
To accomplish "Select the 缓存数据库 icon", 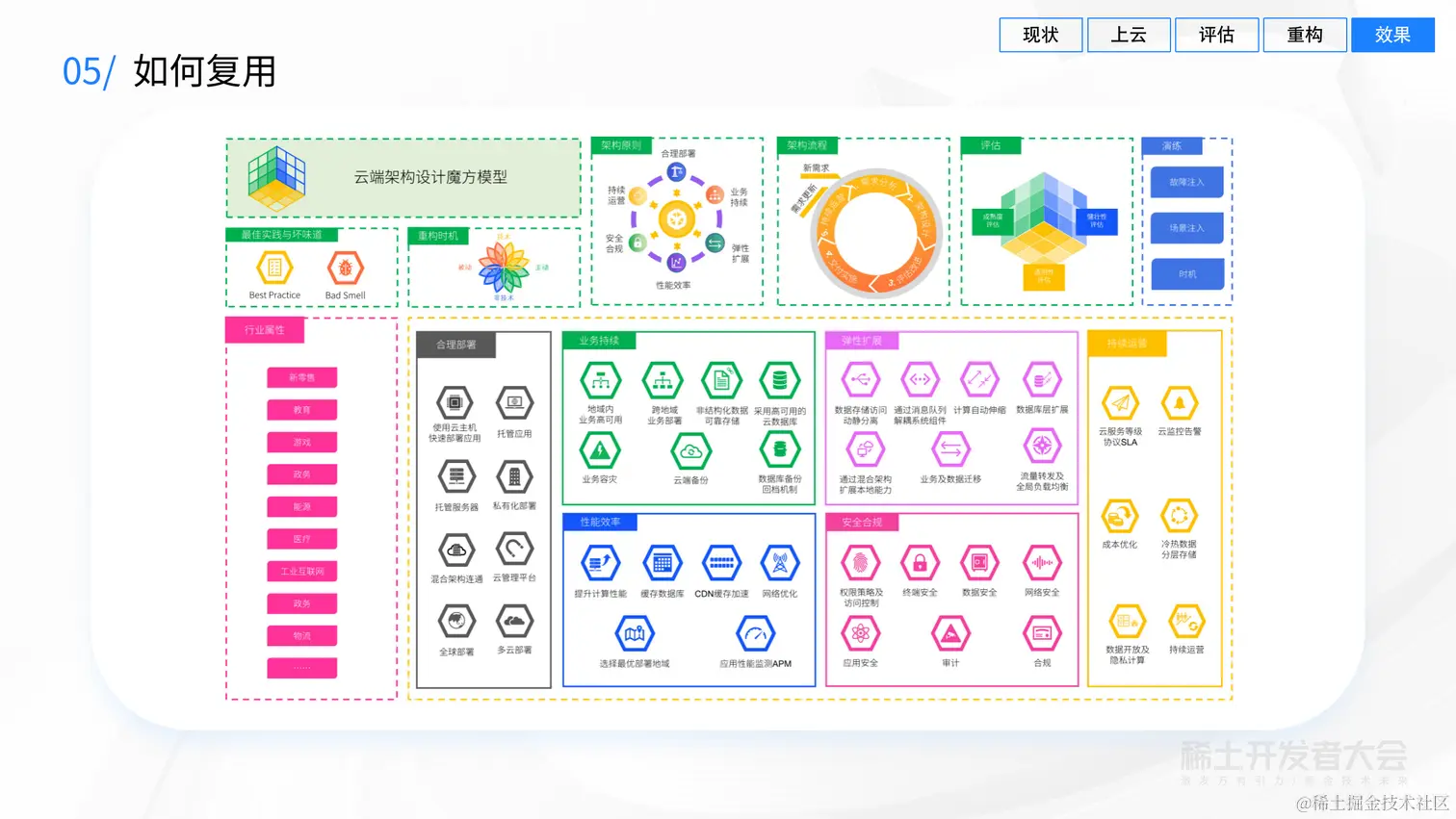I will 663,563.
